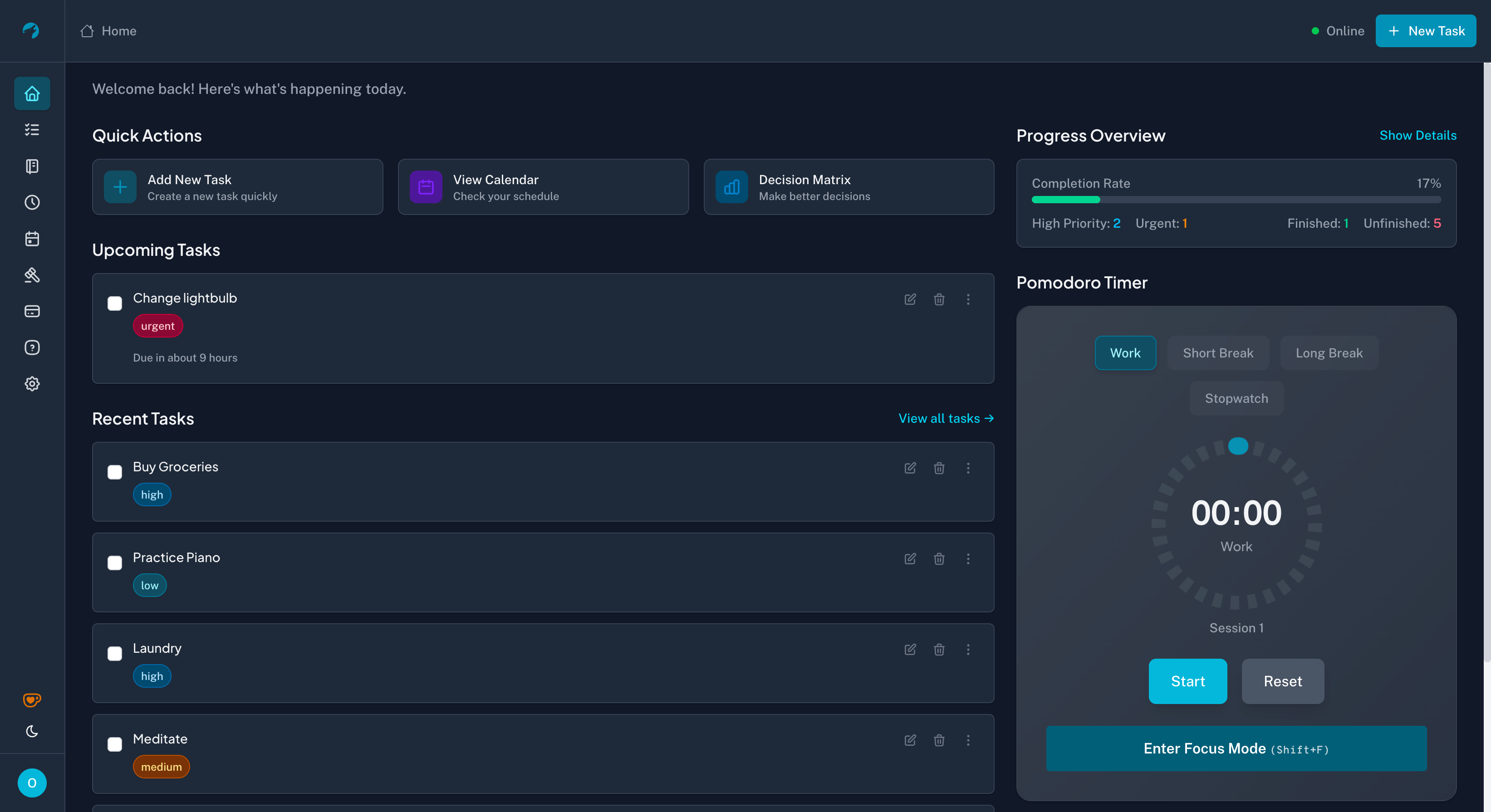Edit the Change lightbulb task
This screenshot has width=1491, height=812.
click(910, 299)
